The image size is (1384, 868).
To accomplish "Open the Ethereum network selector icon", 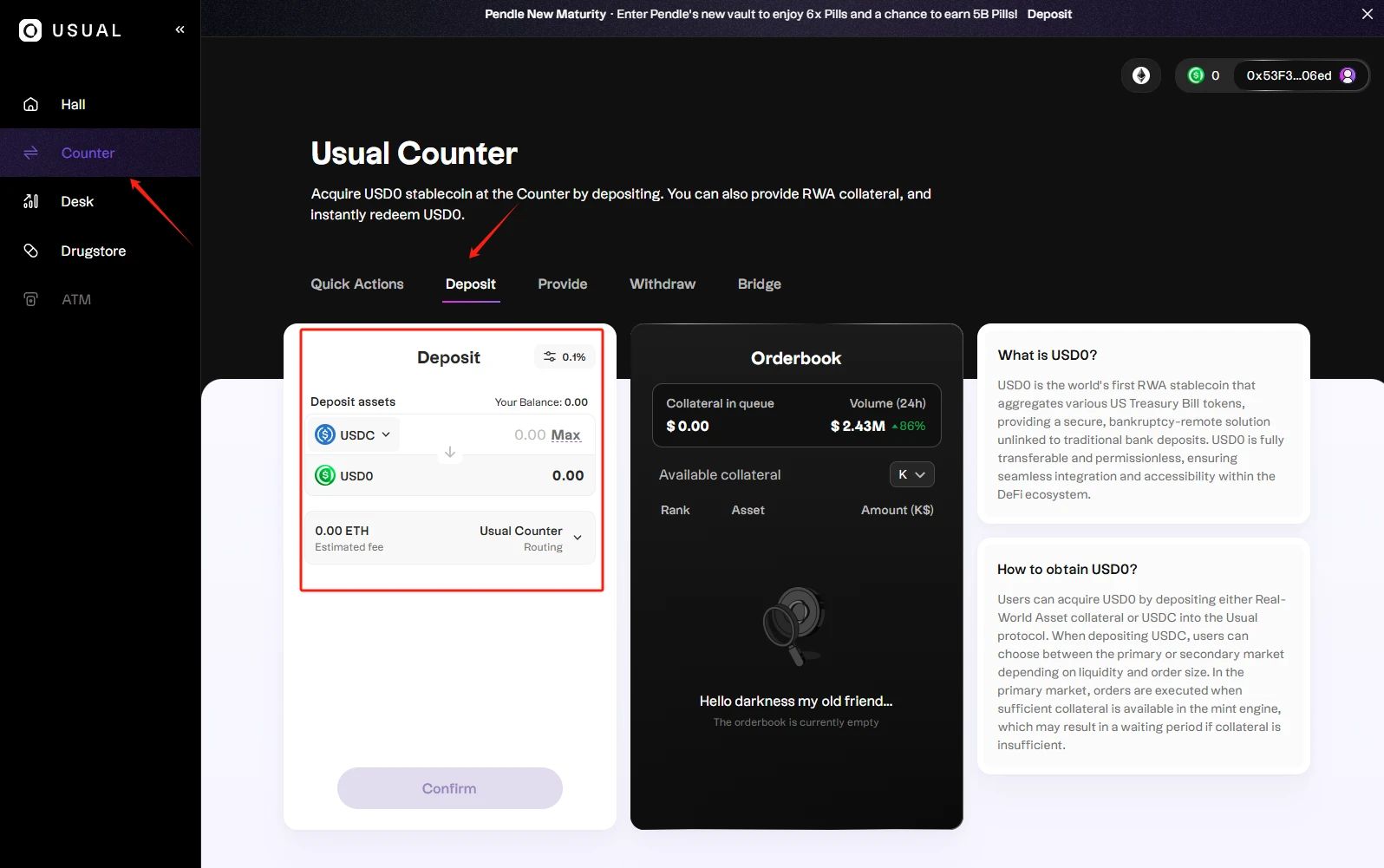I will click(x=1141, y=75).
